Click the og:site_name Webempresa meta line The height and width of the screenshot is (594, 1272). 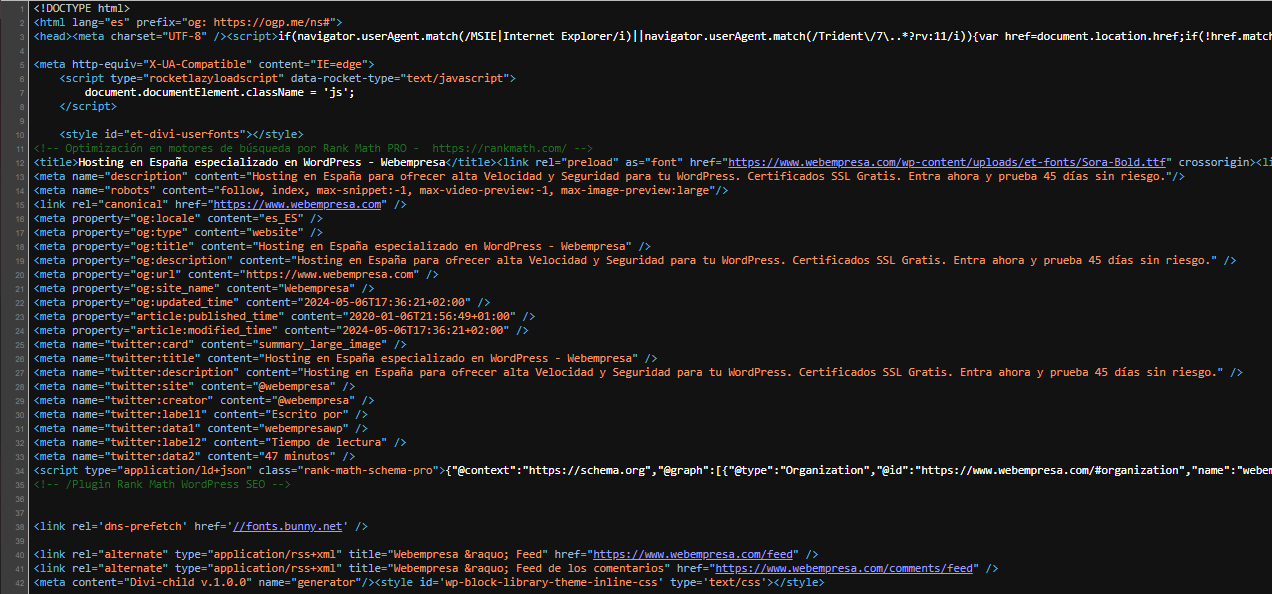point(204,288)
